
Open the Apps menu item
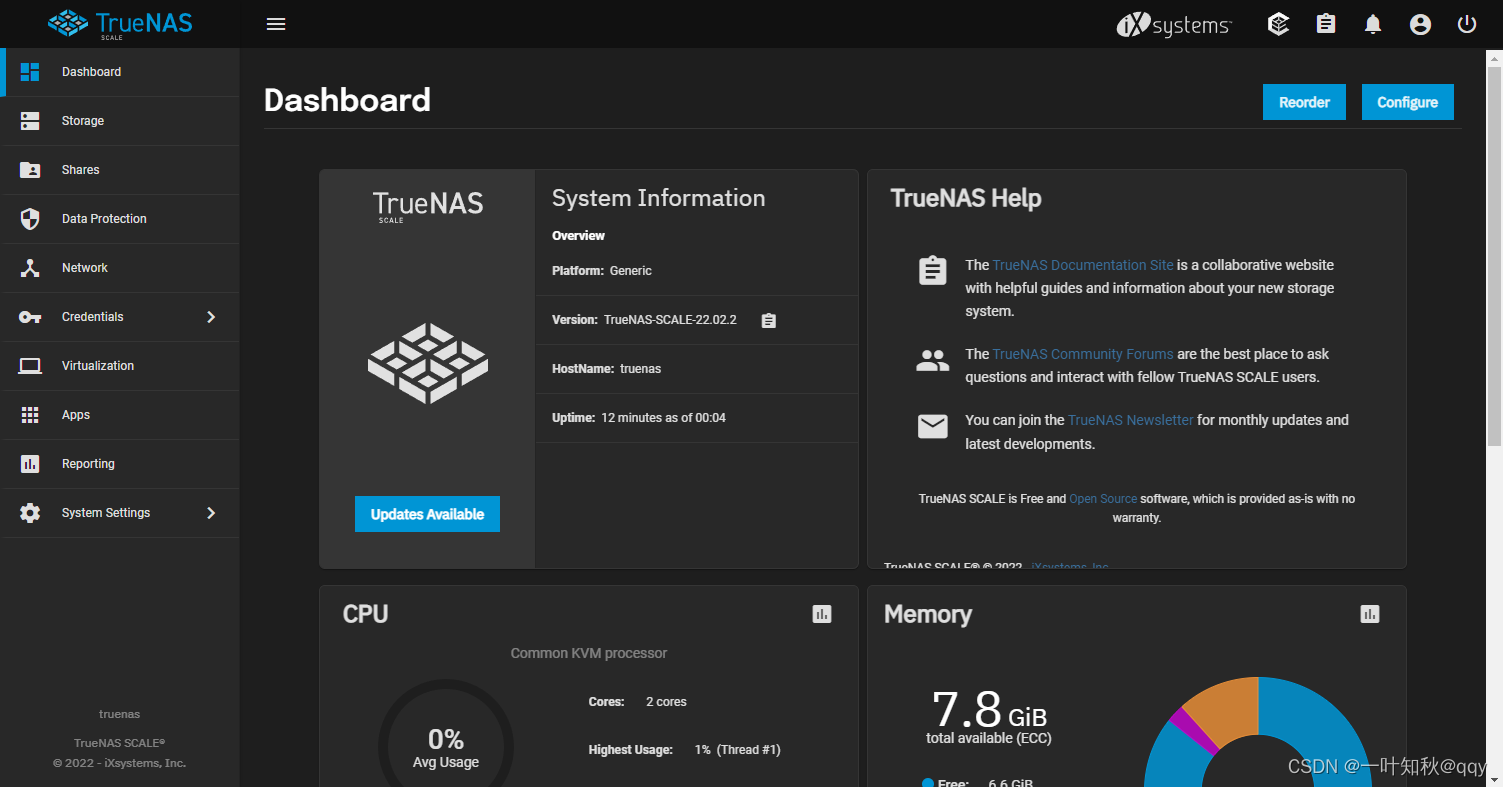[x=120, y=415]
